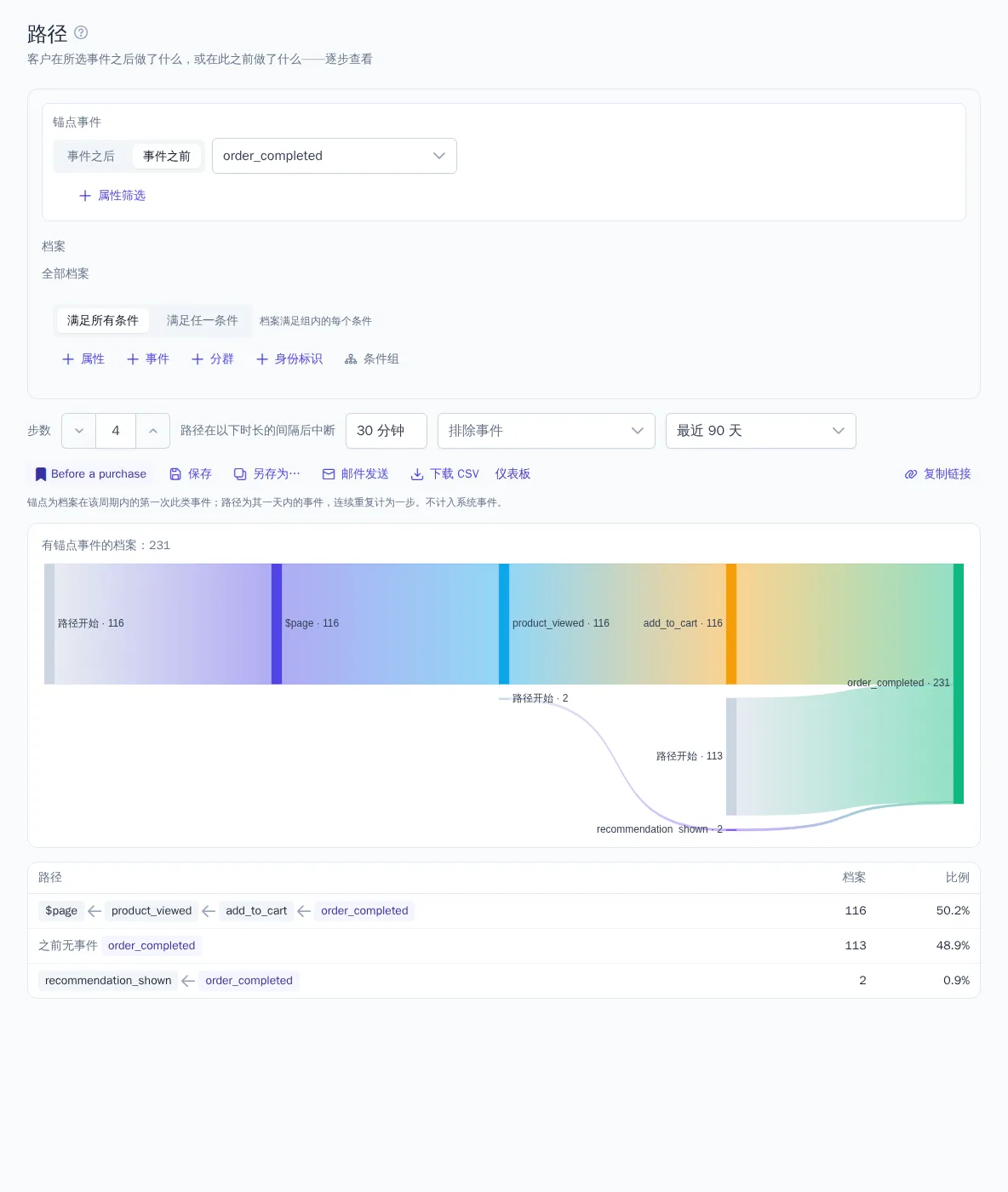Viewport: 1008px width, 1192px height.
Task: Decrease the step count with down chevron
Action: coord(79,431)
